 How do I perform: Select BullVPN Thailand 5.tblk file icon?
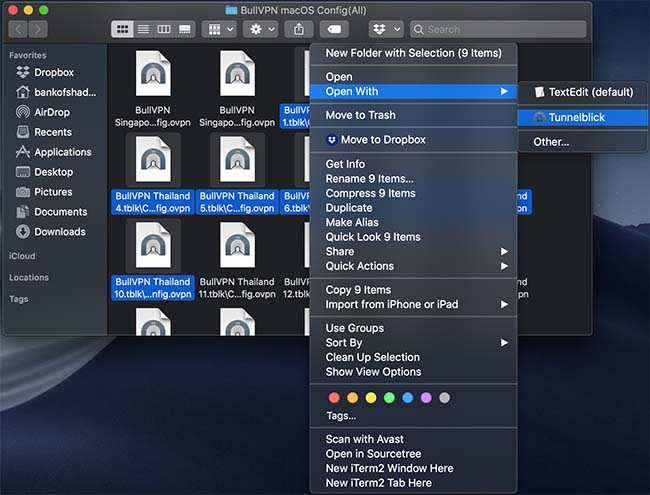(238, 159)
